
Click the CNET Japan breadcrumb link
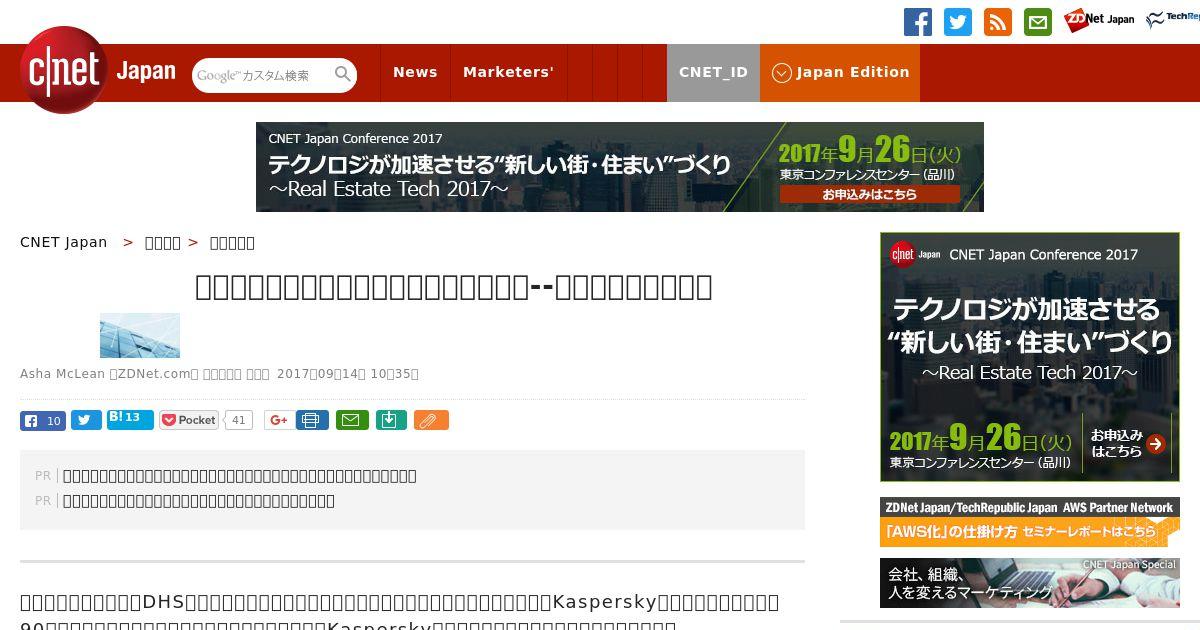coord(64,242)
